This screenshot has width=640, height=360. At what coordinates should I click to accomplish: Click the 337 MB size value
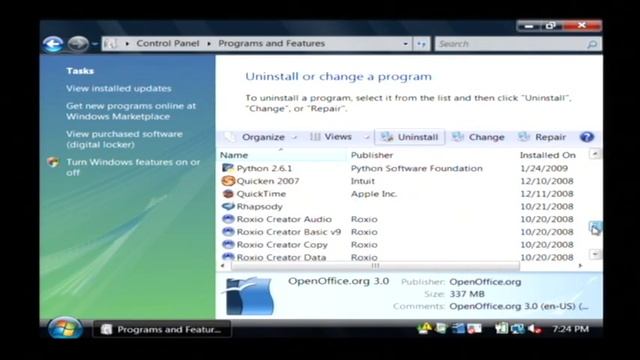coord(467,294)
